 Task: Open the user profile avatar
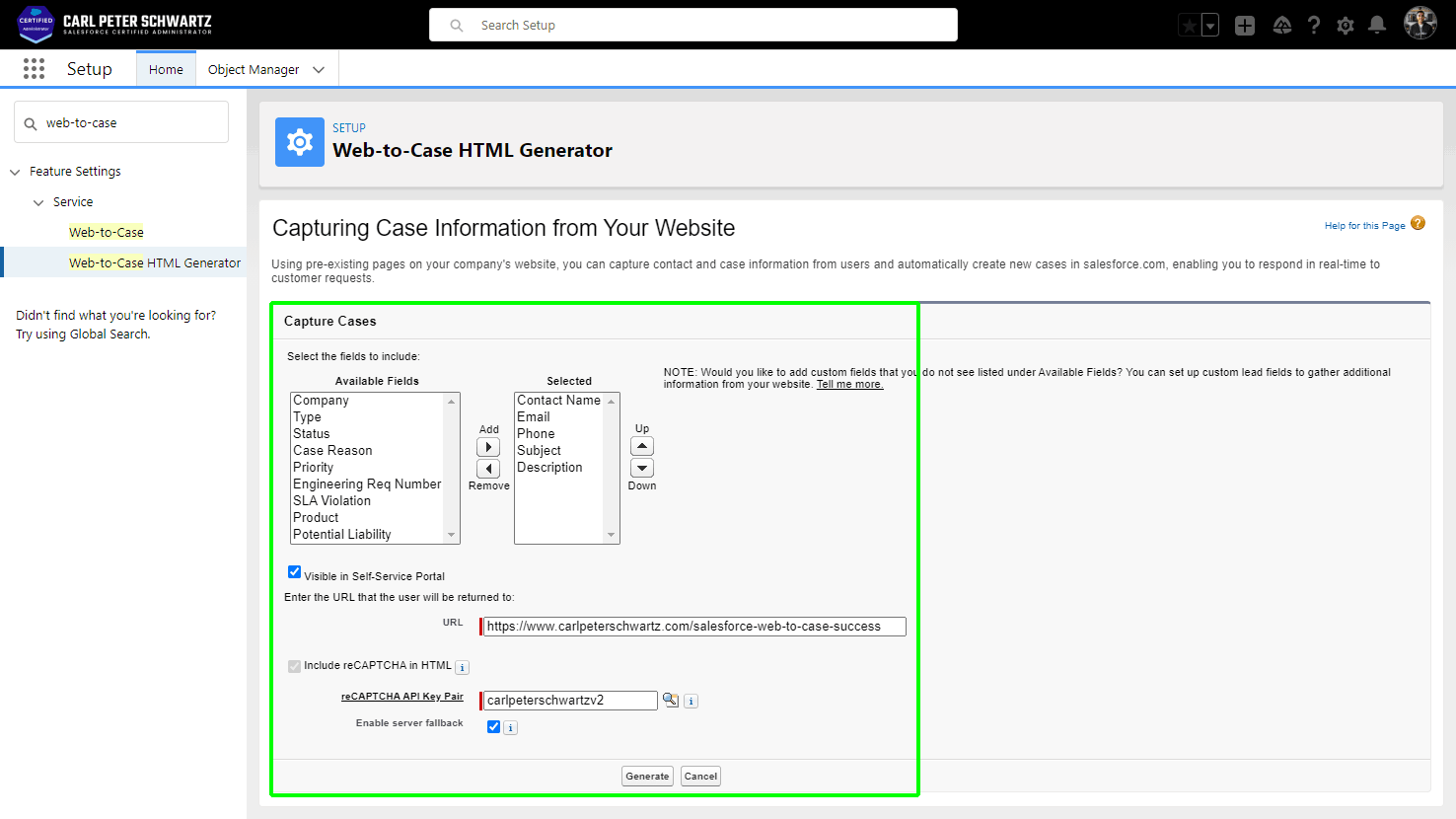coord(1420,23)
